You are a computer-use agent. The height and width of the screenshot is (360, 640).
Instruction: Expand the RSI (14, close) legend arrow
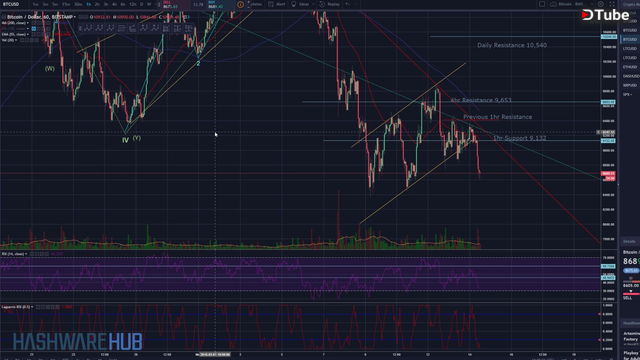(26, 254)
